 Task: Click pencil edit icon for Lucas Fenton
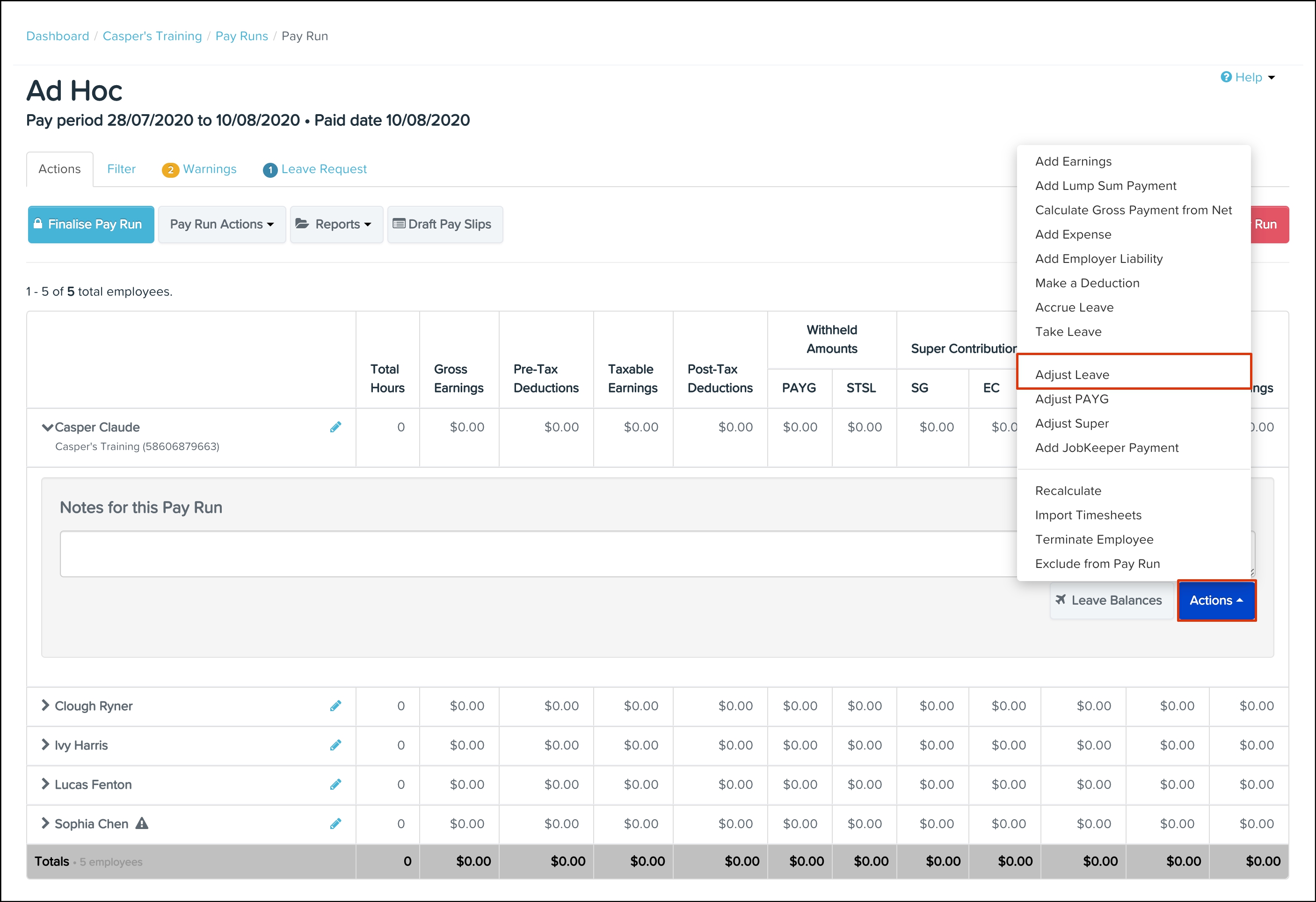(335, 784)
